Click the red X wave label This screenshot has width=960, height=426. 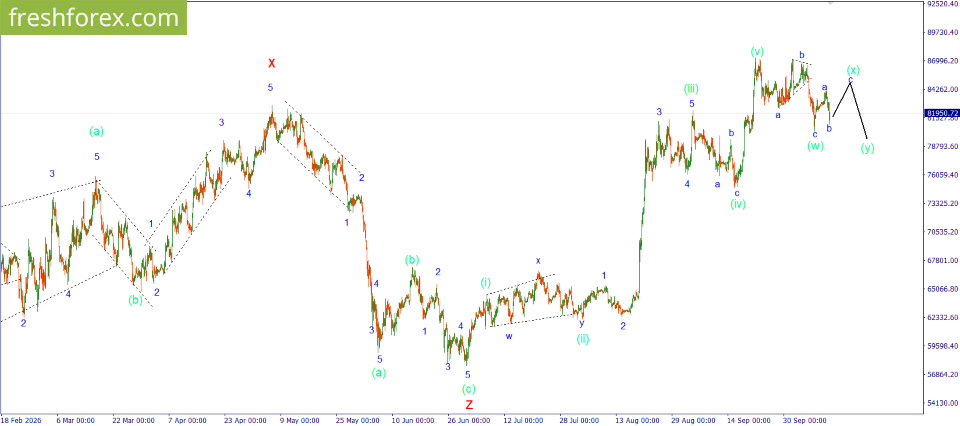[x=272, y=63]
